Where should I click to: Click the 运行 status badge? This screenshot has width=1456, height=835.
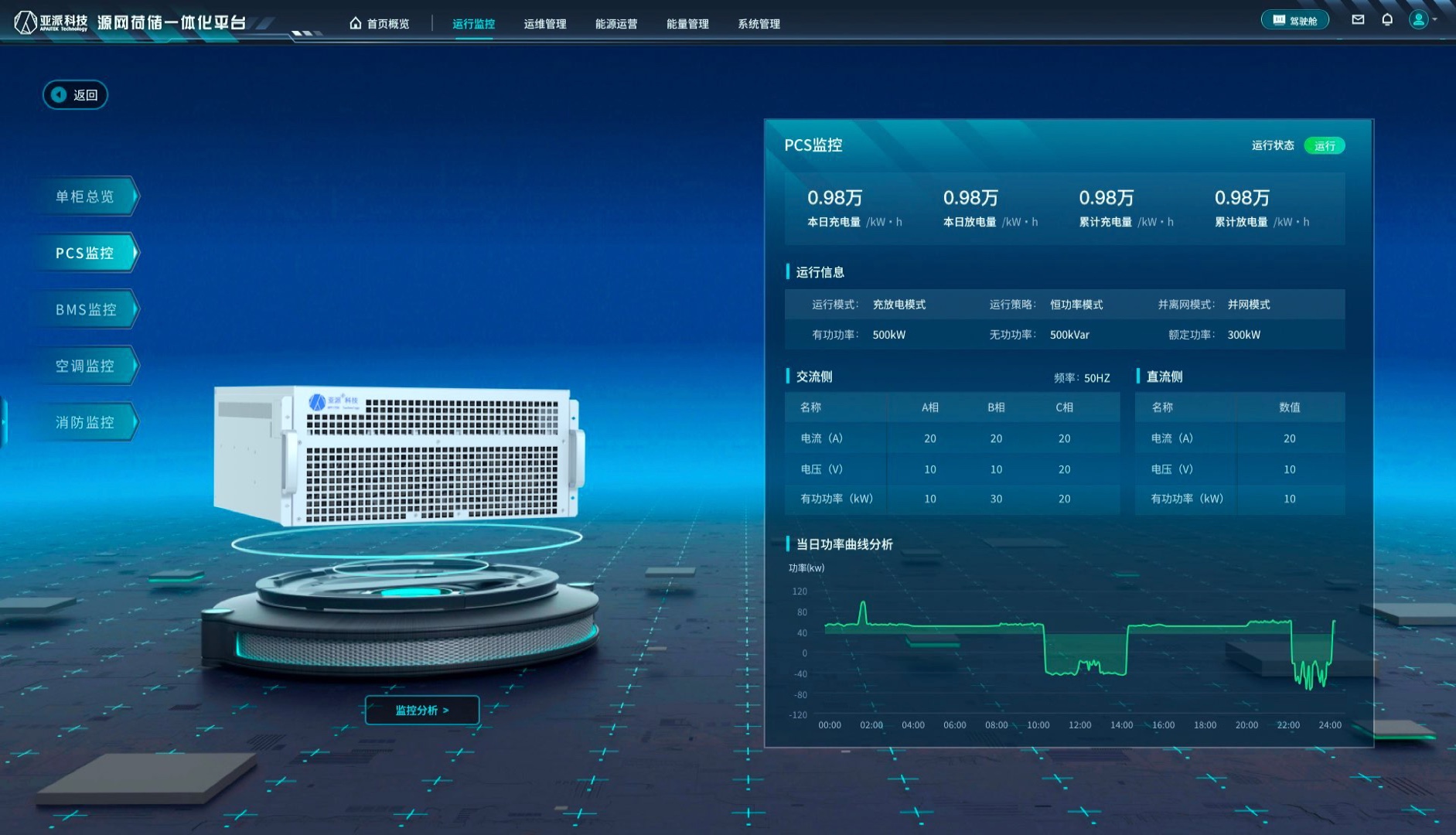tap(1325, 145)
